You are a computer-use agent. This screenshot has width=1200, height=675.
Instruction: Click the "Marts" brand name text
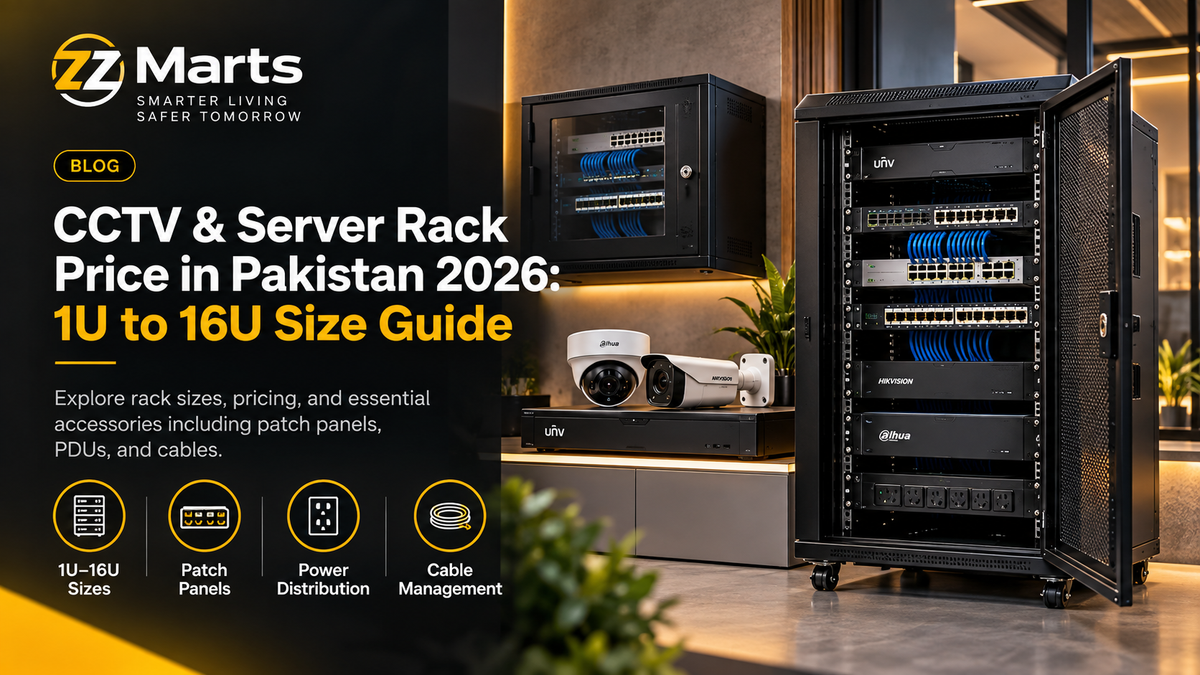click(218, 68)
